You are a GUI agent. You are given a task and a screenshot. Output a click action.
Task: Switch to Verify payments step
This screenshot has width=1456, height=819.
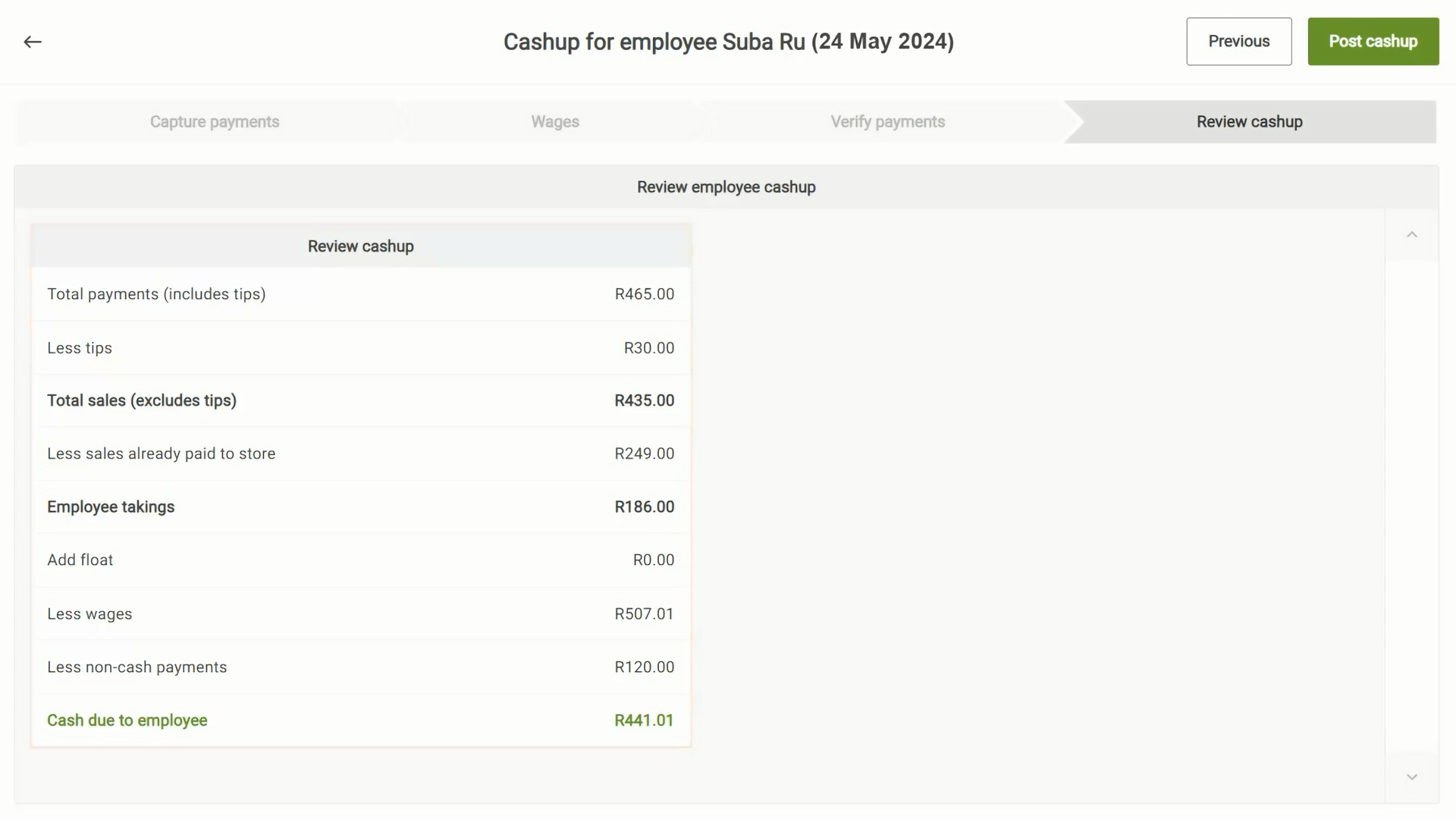(887, 122)
